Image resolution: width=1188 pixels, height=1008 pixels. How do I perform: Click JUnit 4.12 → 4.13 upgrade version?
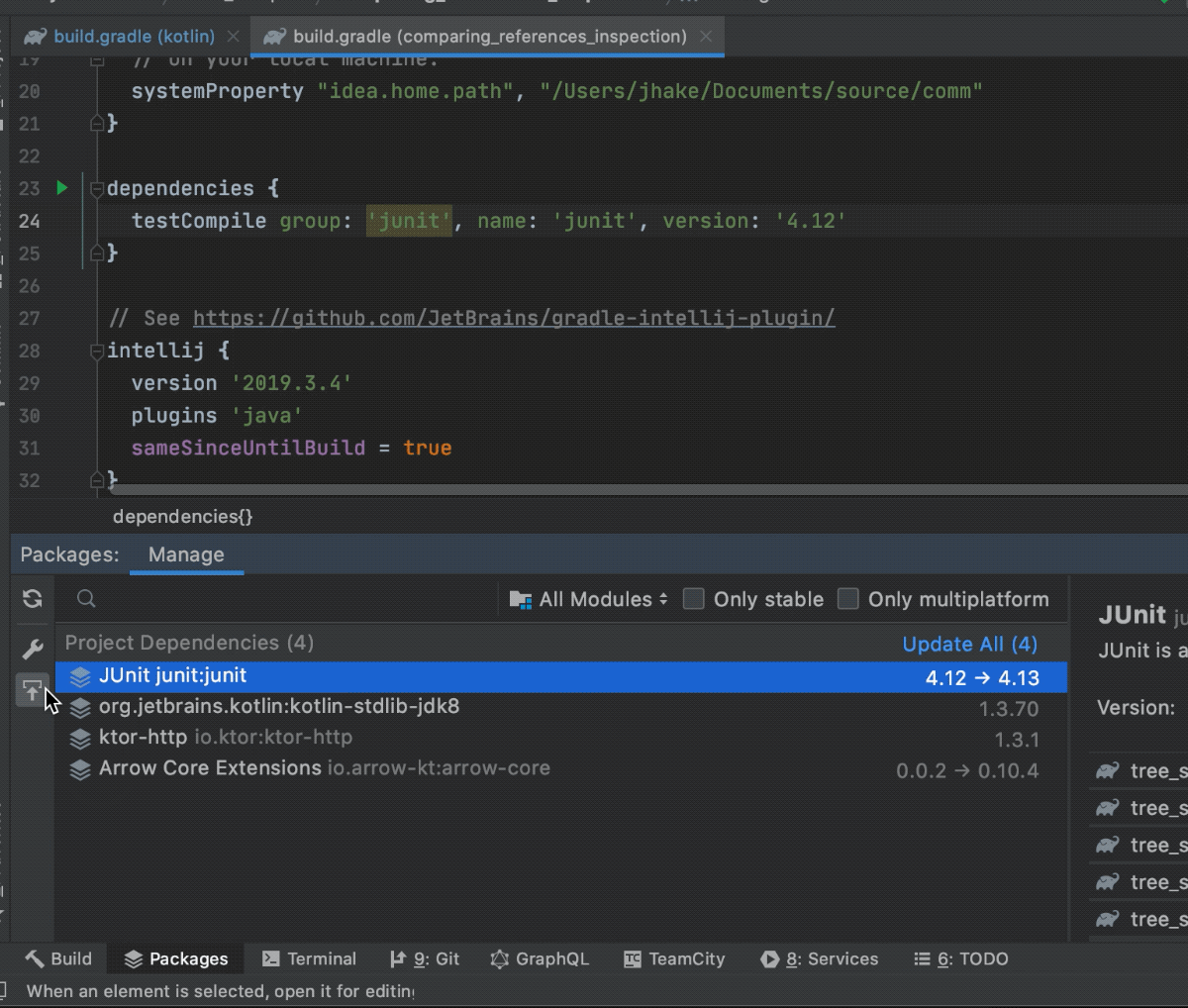pyautogui.click(x=982, y=678)
